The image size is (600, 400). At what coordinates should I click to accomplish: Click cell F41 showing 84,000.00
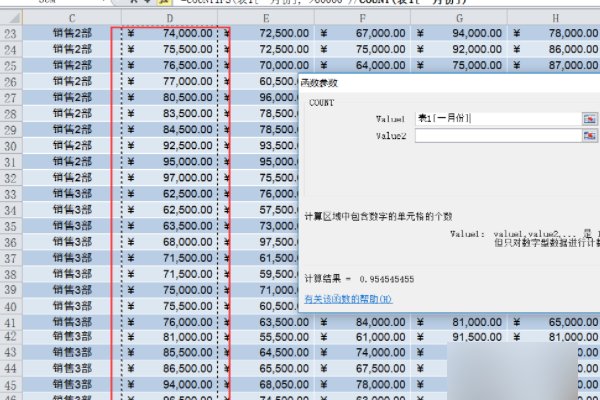[362, 322]
